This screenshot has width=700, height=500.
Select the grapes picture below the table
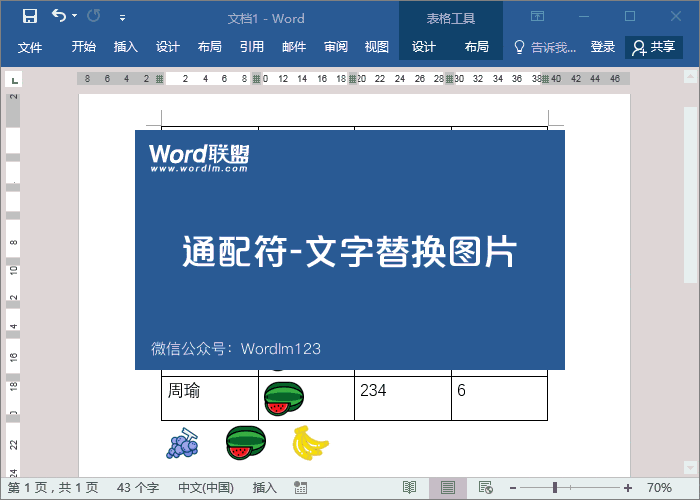pos(182,443)
